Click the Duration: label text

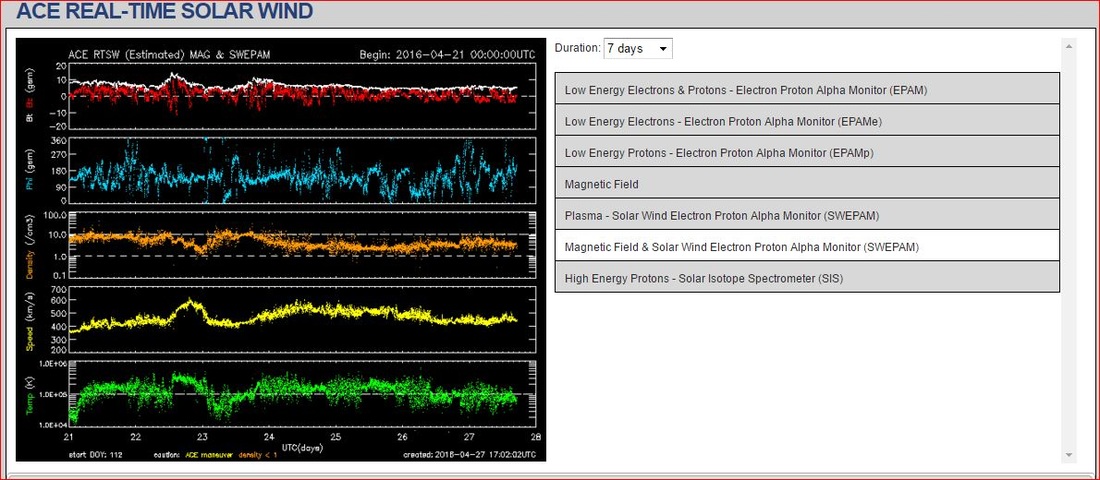click(577, 48)
